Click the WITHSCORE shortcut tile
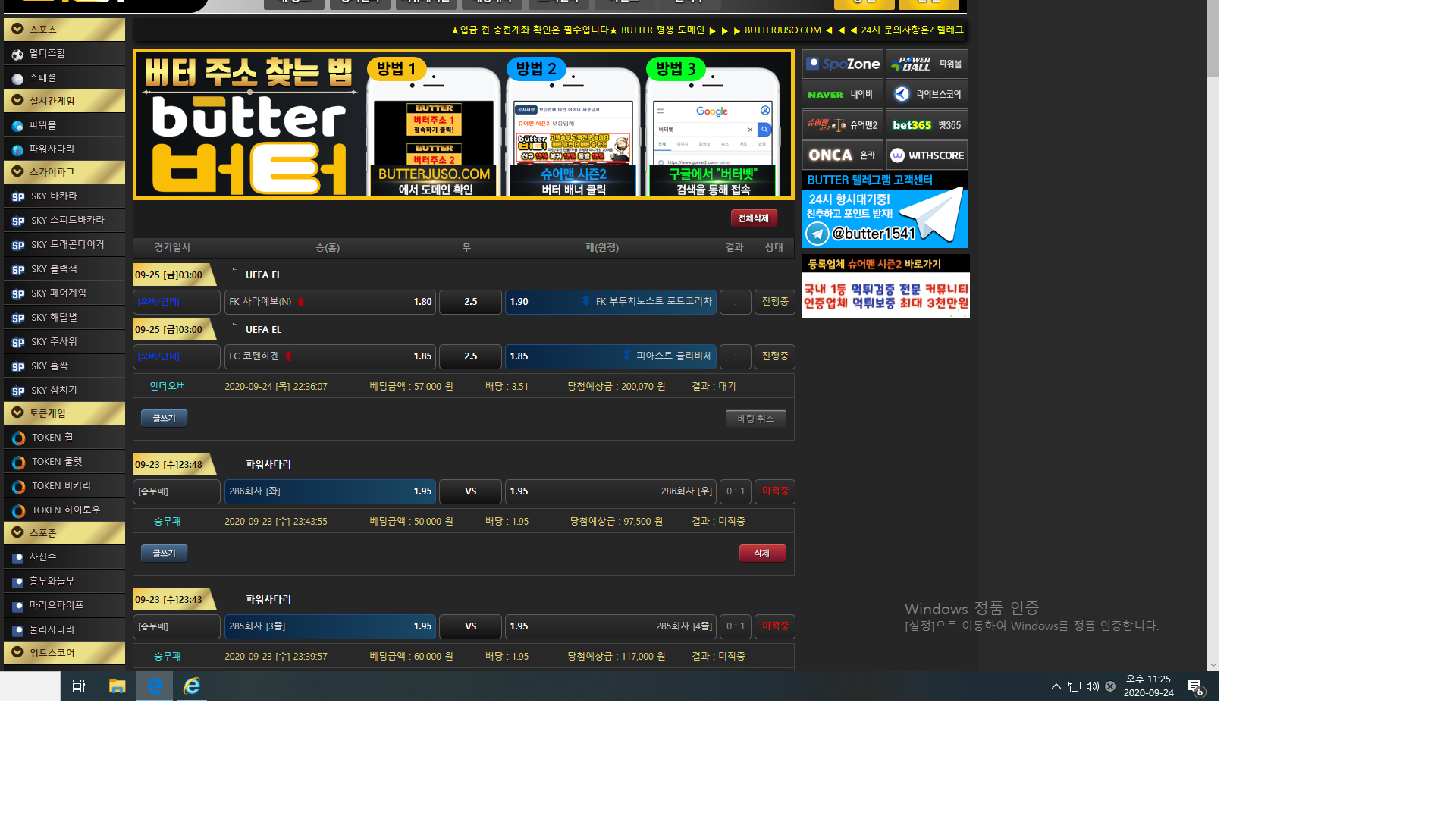 [927, 155]
